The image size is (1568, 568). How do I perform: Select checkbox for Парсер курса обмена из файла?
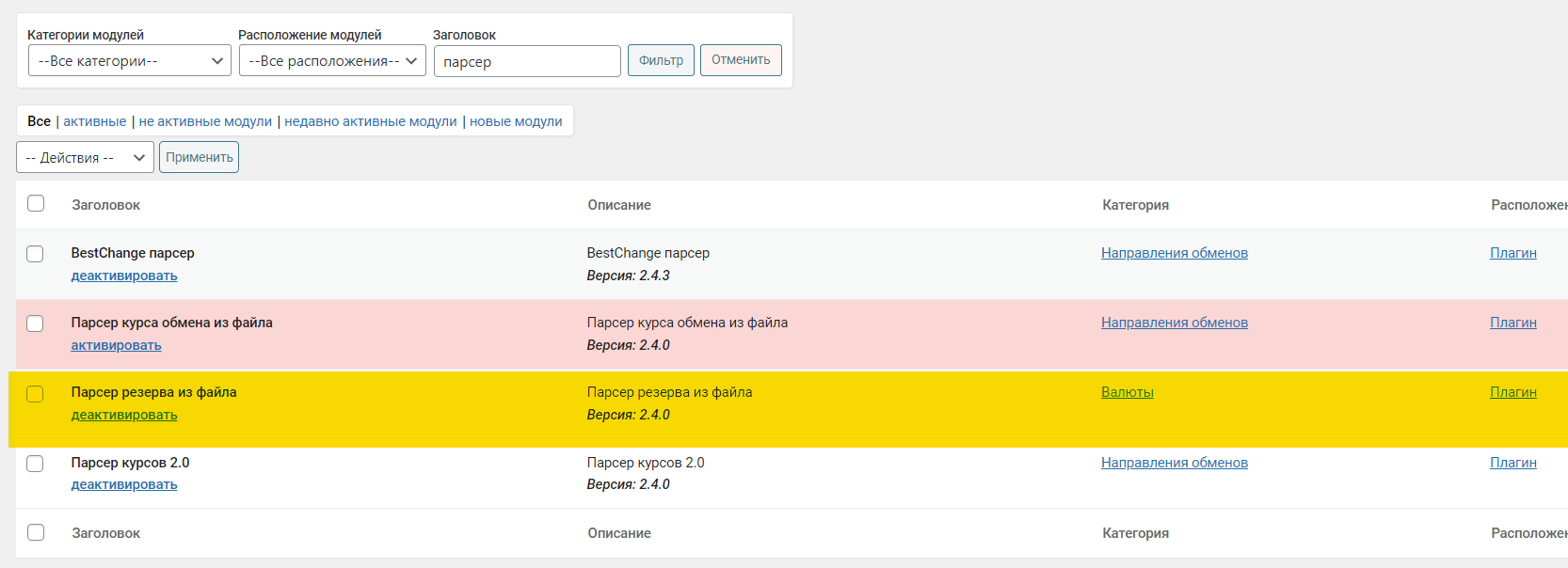pyautogui.click(x=36, y=323)
